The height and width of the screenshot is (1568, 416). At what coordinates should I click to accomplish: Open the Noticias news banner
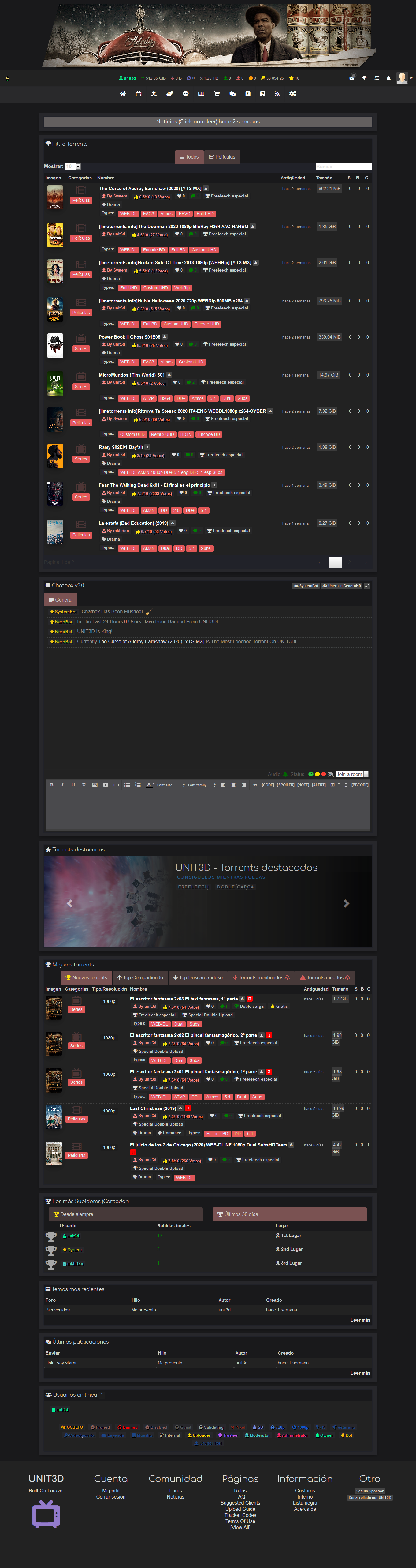click(x=207, y=122)
